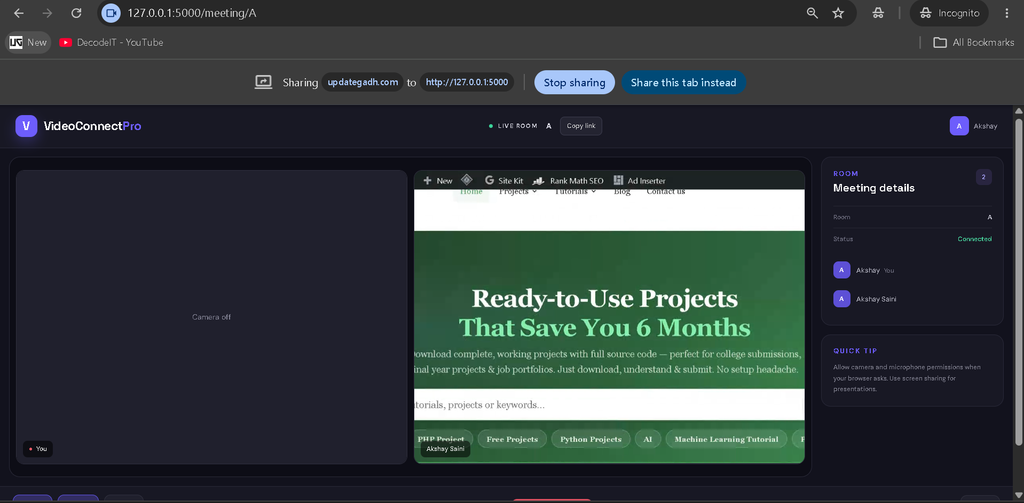Image resolution: width=1024 pixels, height=503 pixels.
Task: Click Rank Math SEO in shared toolbar
Action: (x=568, y=180)
